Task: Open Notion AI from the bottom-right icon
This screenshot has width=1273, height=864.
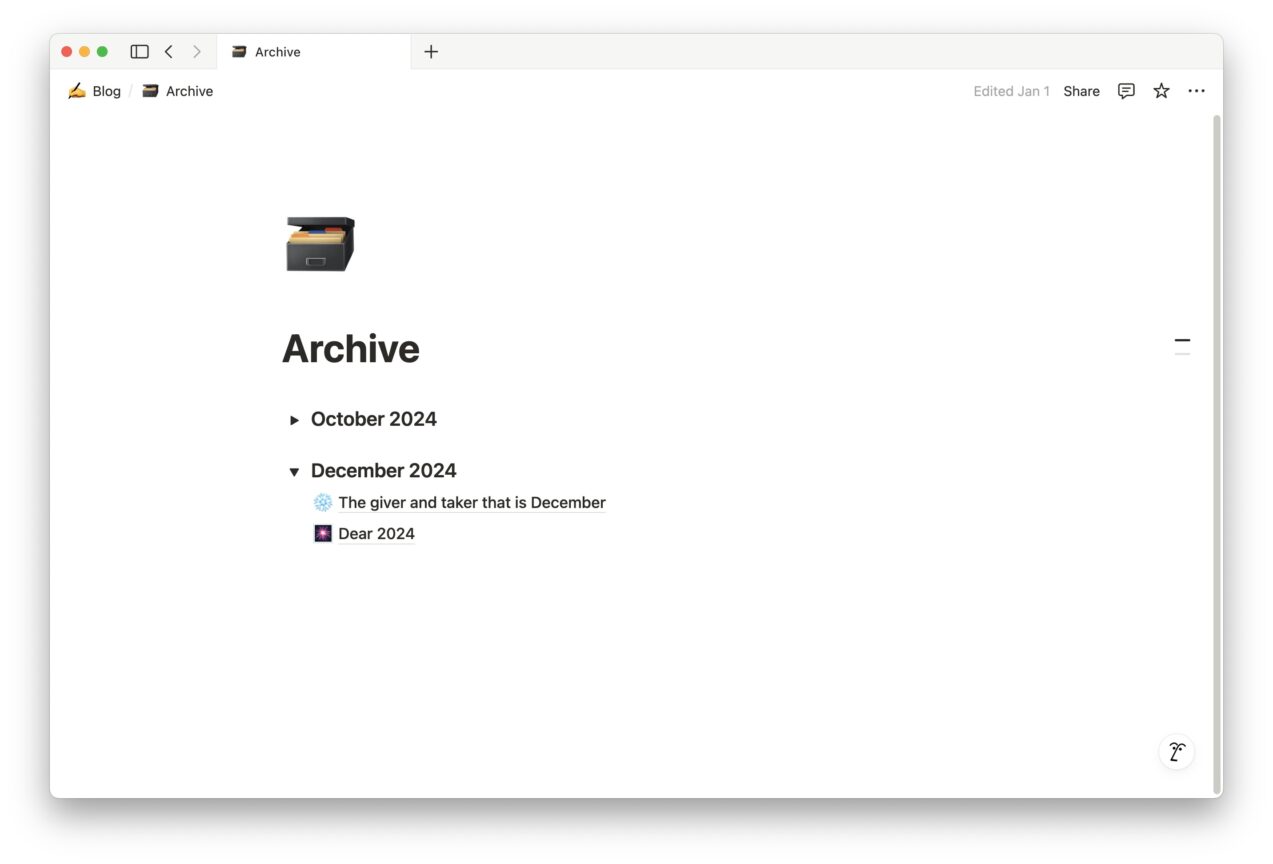Action: pyautogui.click(x=1176, y=751)
